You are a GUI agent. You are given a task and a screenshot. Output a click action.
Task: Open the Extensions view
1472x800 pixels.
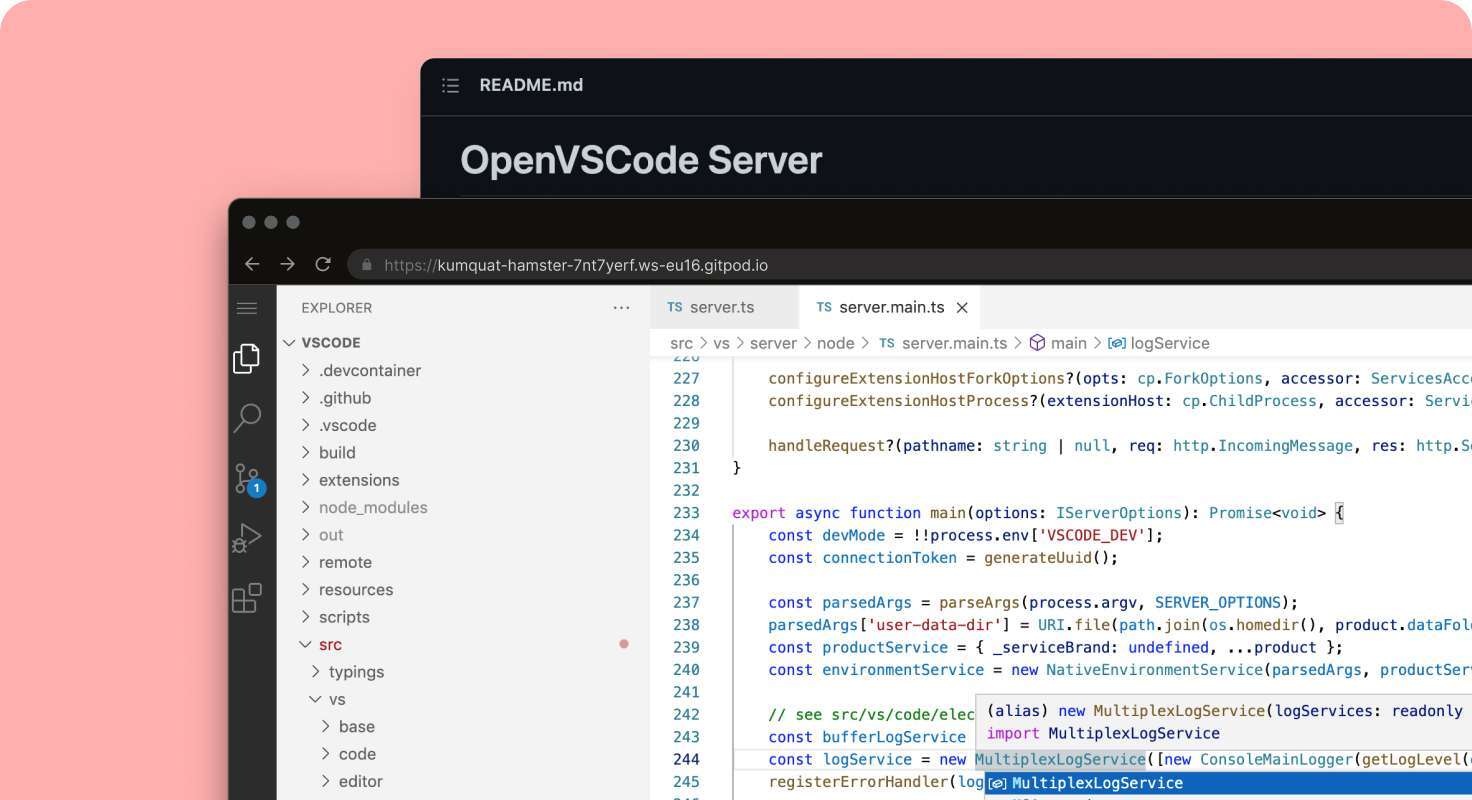pos(246,598)
